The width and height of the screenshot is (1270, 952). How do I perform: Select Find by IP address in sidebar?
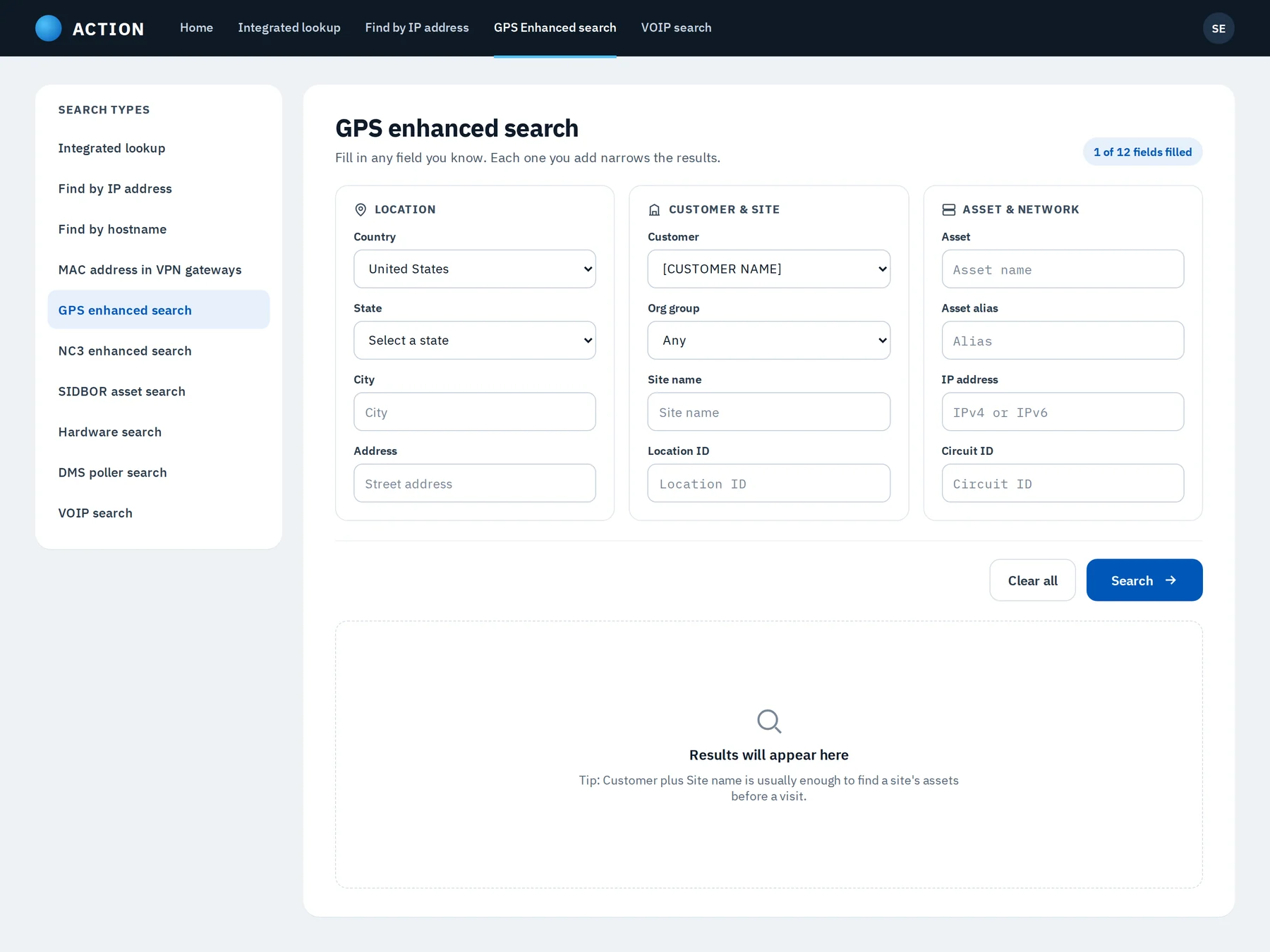pos(159,188)
